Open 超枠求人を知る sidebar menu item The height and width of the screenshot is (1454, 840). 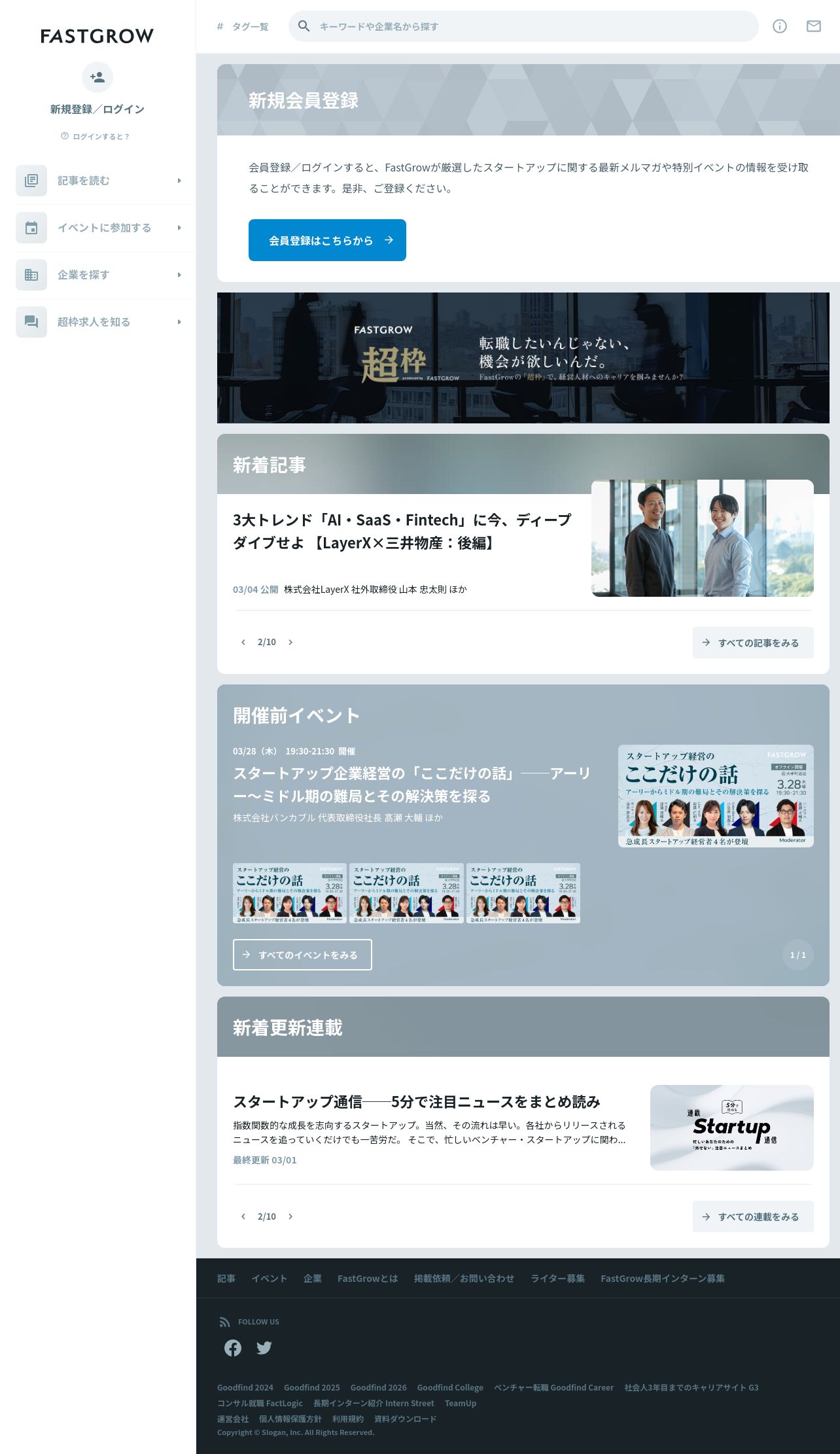pyautogui.click(x=105, y=322)
